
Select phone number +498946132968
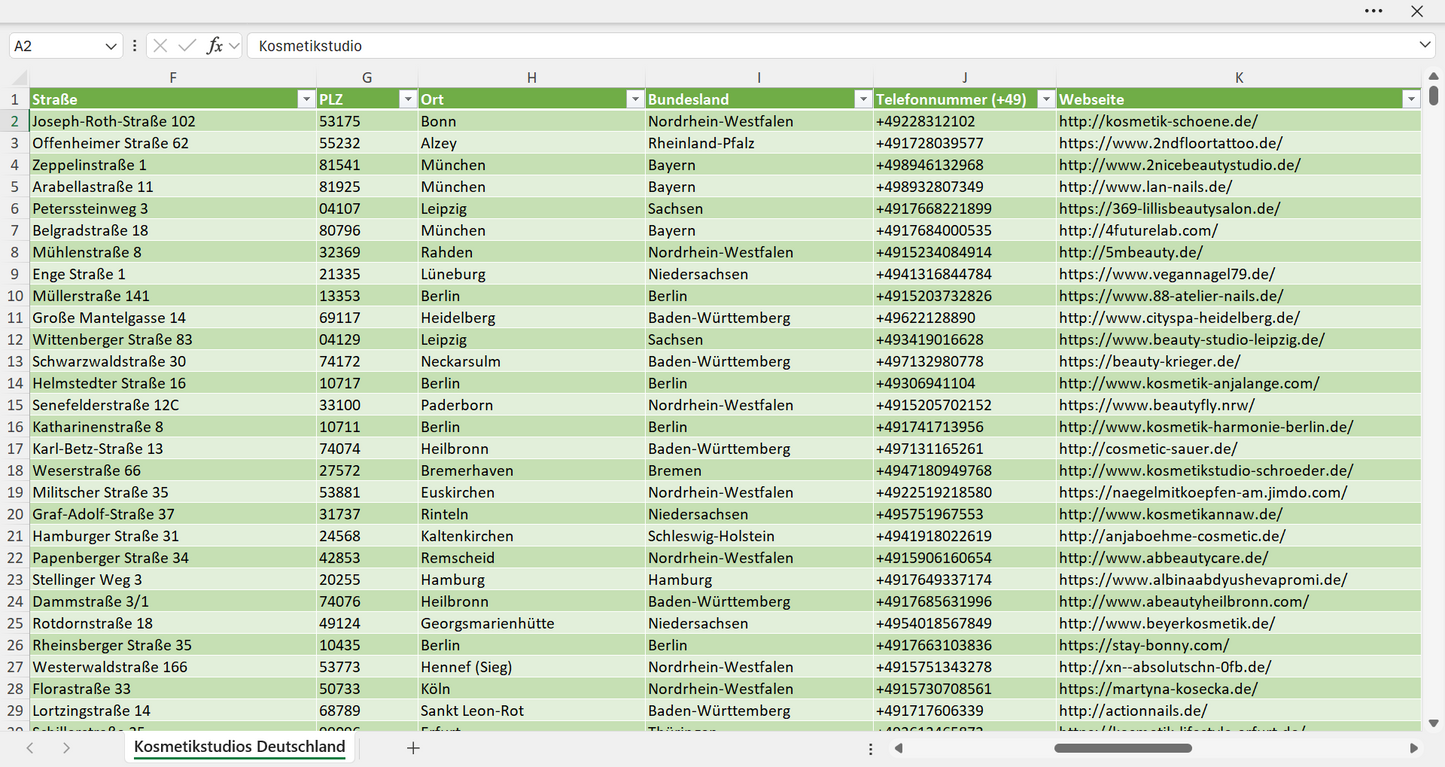[965, 165]
